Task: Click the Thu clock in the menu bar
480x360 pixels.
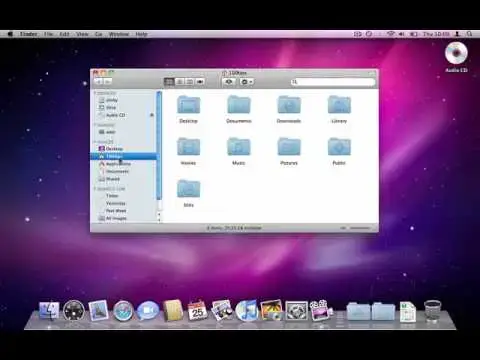Action: (436, 34)
